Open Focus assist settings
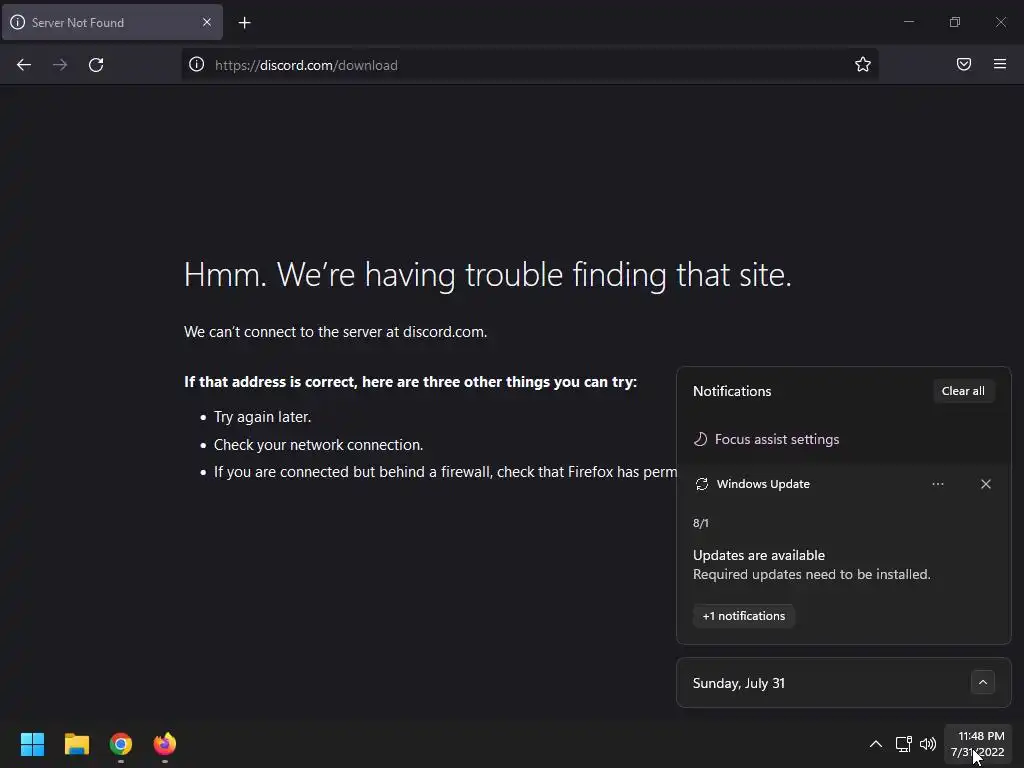The height and width of the screenshot is (768, 1024). click(766, 440)
